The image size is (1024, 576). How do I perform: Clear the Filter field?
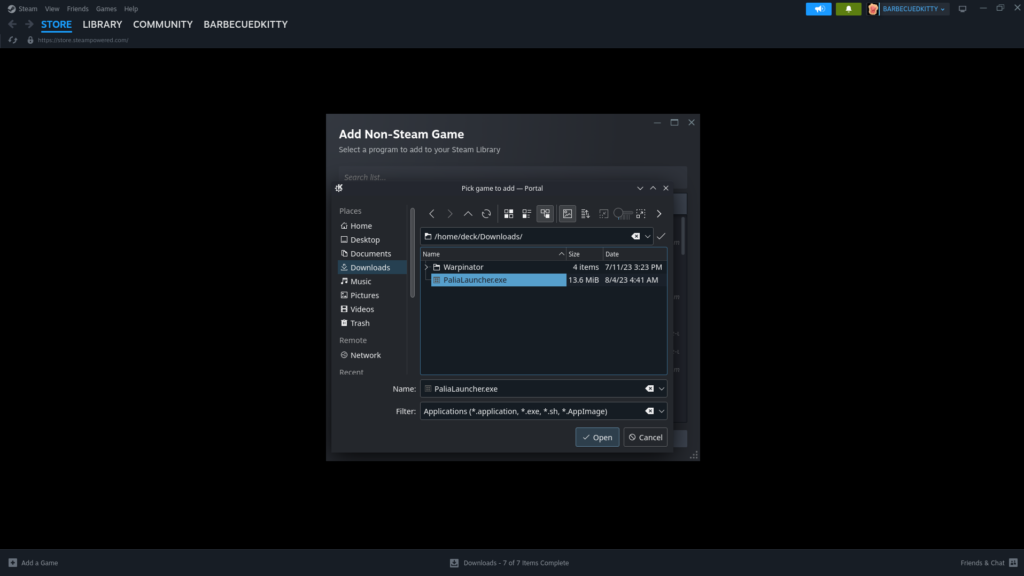pos(649,411)
